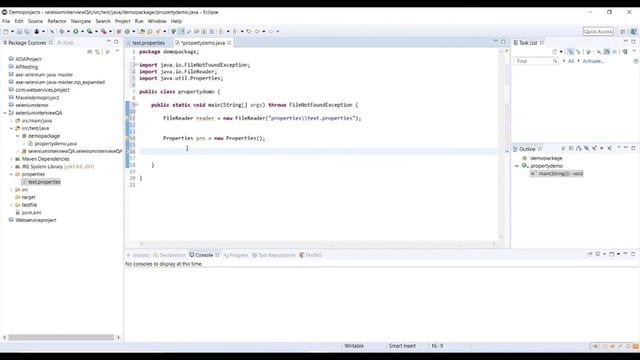
Task: Collapse the properties folder
Action: (x=11, y=174)
